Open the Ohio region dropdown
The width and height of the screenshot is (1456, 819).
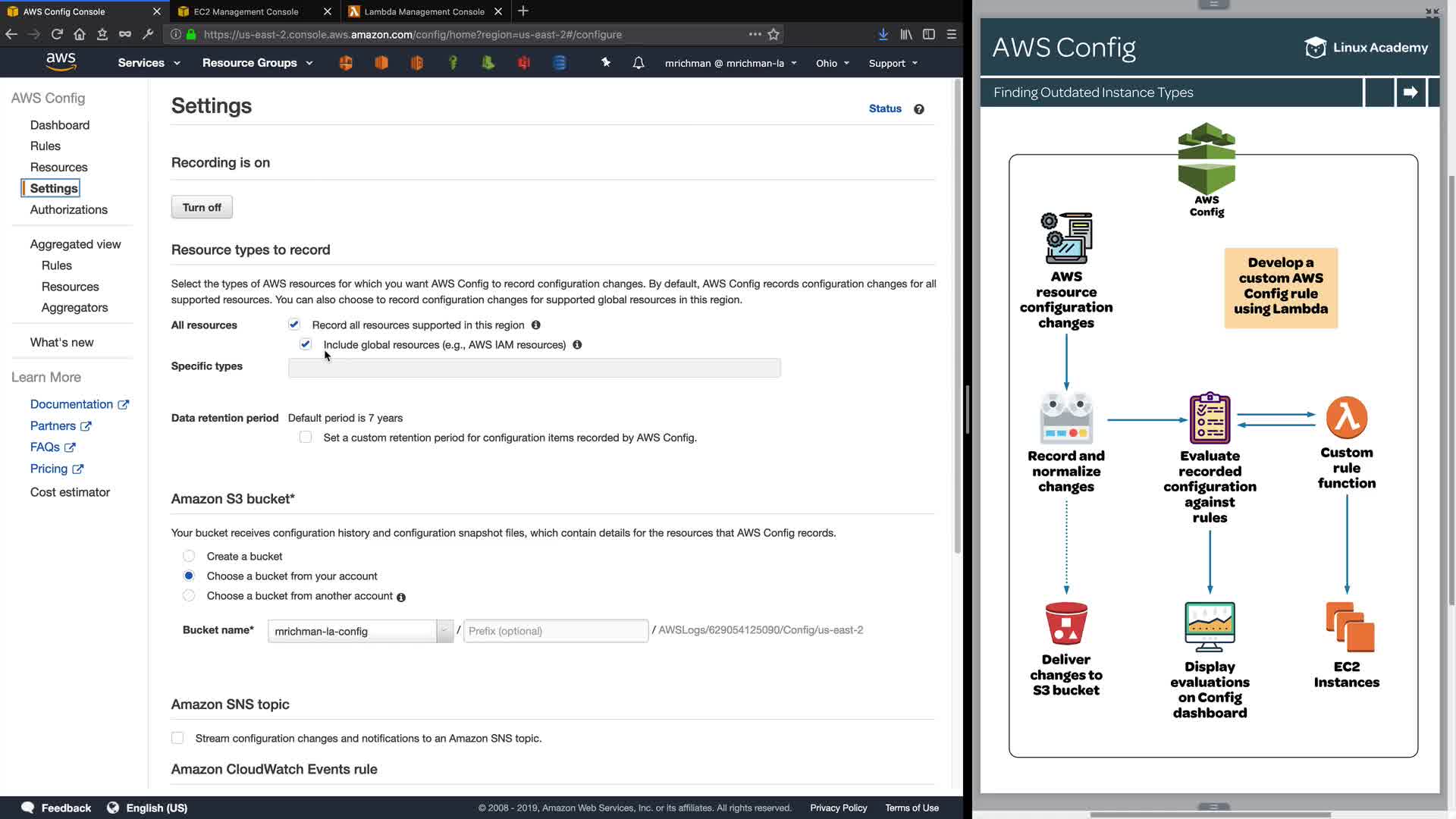832,63
